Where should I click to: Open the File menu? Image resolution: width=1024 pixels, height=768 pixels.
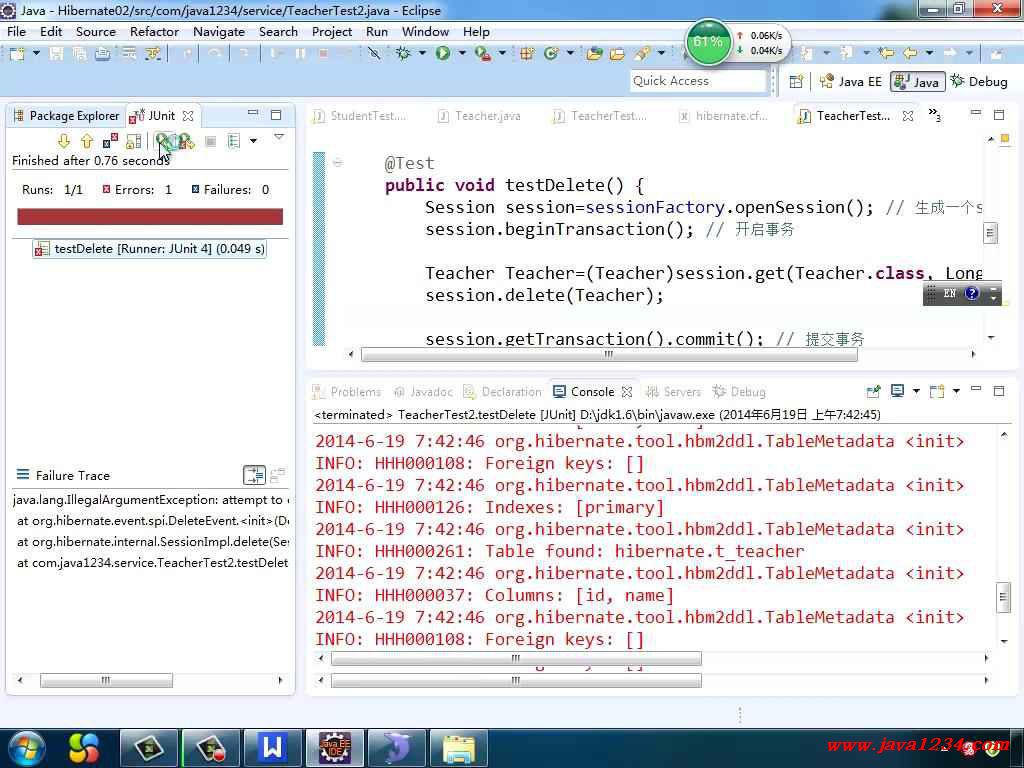click(x=16, y=31)
